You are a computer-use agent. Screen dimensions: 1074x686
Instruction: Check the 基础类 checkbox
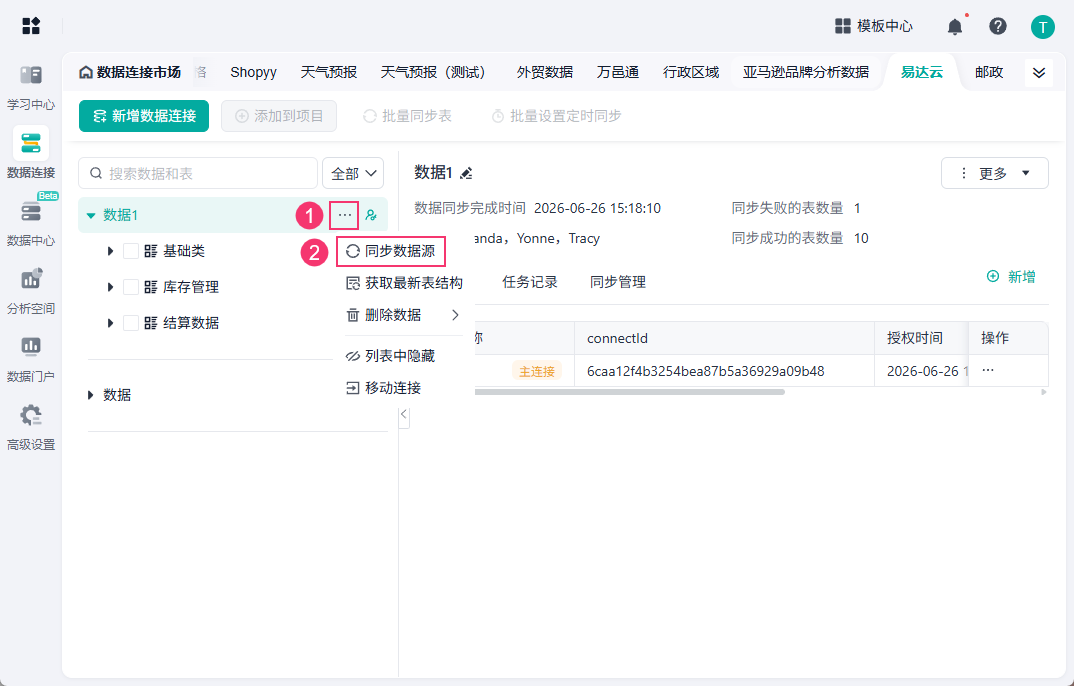click(x=131, y=251)
